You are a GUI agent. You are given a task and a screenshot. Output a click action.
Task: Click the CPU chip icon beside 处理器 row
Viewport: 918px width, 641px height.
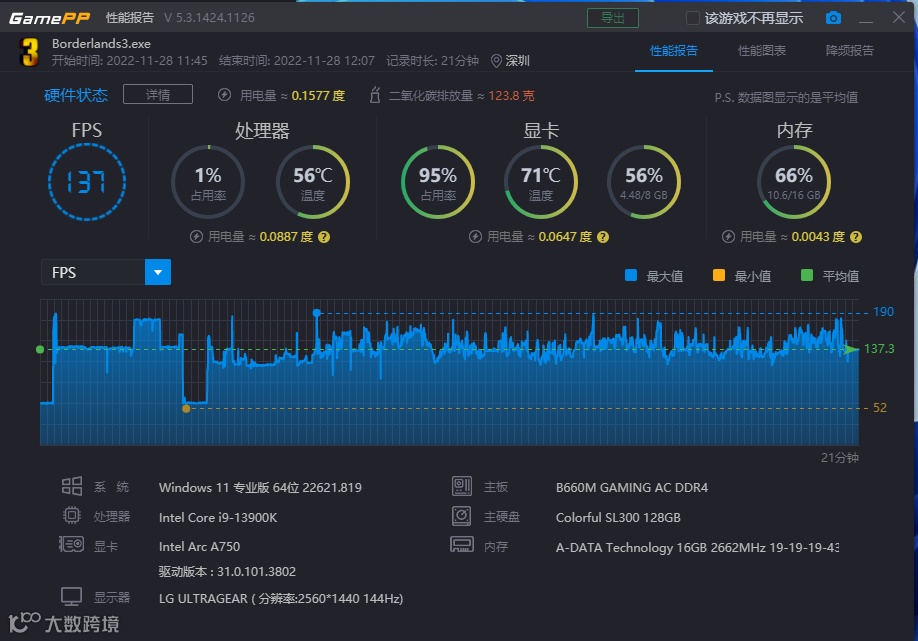71,515
